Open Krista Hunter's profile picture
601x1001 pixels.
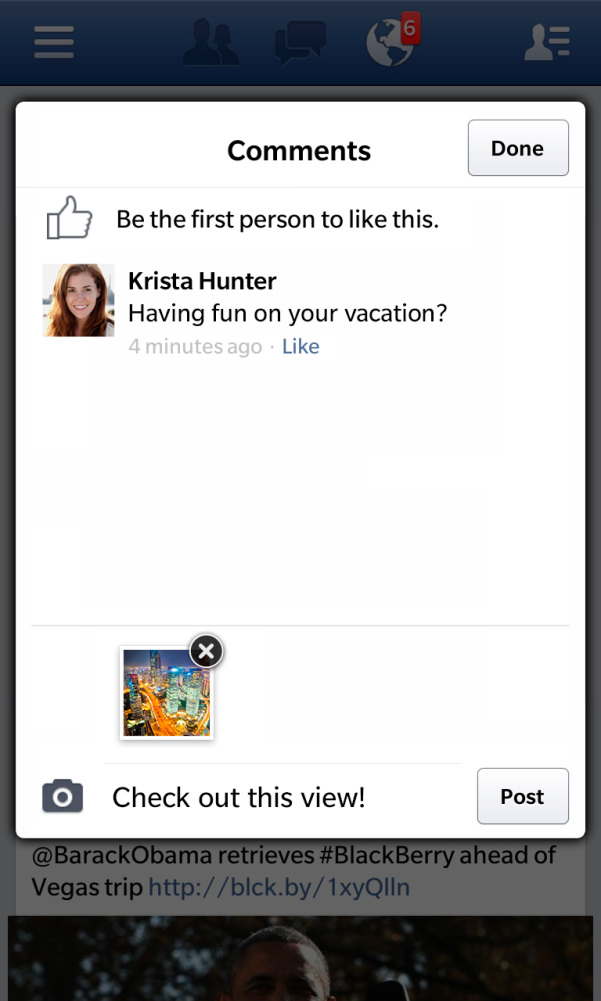[79, 300]
